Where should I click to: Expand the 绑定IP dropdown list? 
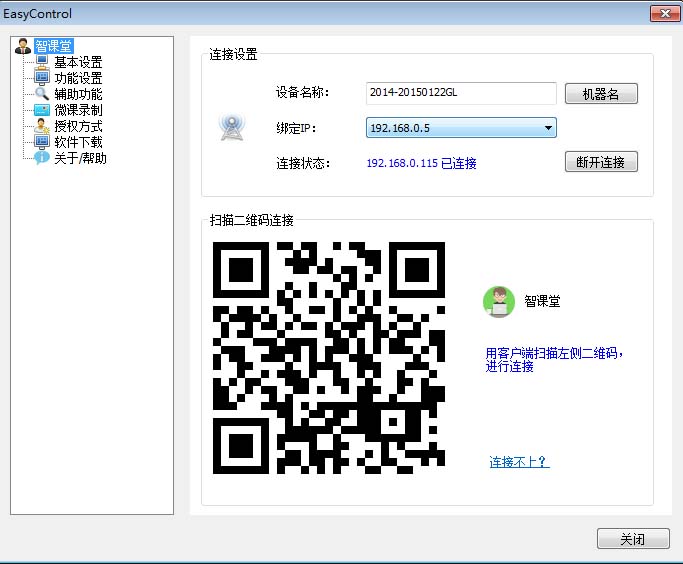point(548,128)
